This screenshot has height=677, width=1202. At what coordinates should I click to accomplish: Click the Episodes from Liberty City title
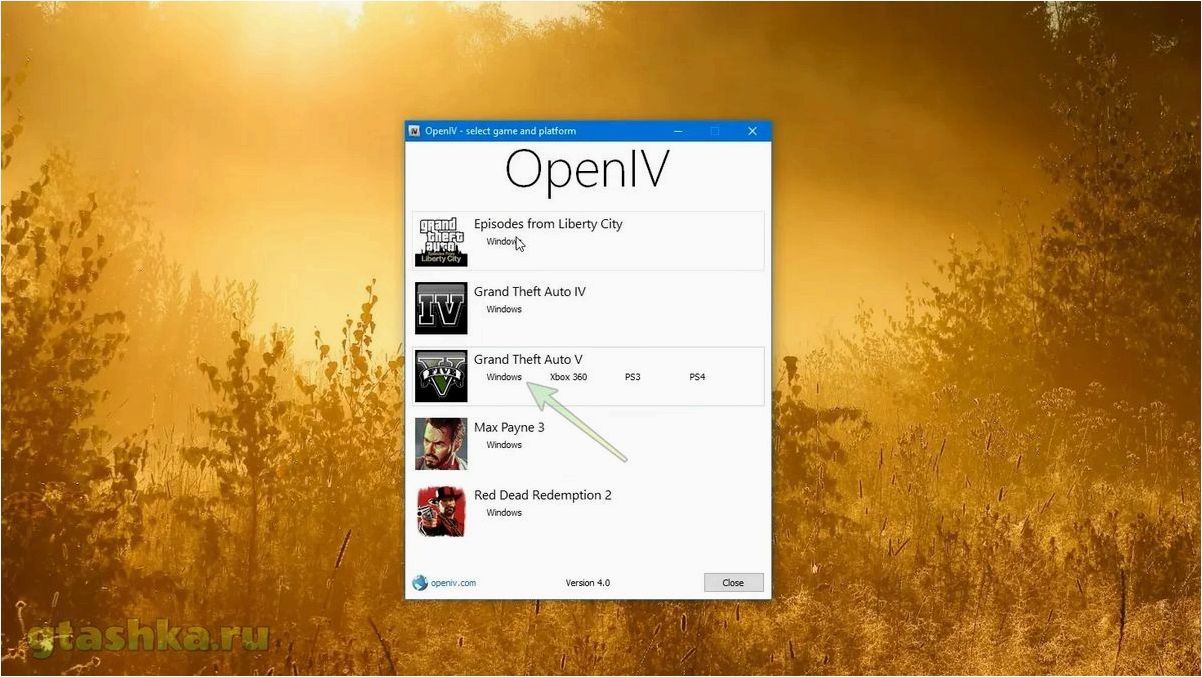548,224
